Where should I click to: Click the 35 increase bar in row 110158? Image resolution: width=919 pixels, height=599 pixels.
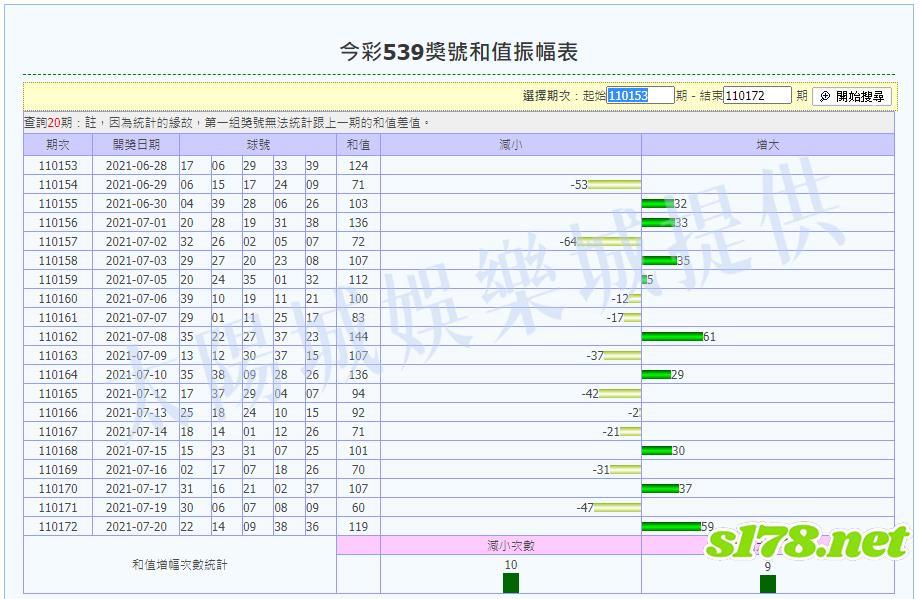click(659, 261)
